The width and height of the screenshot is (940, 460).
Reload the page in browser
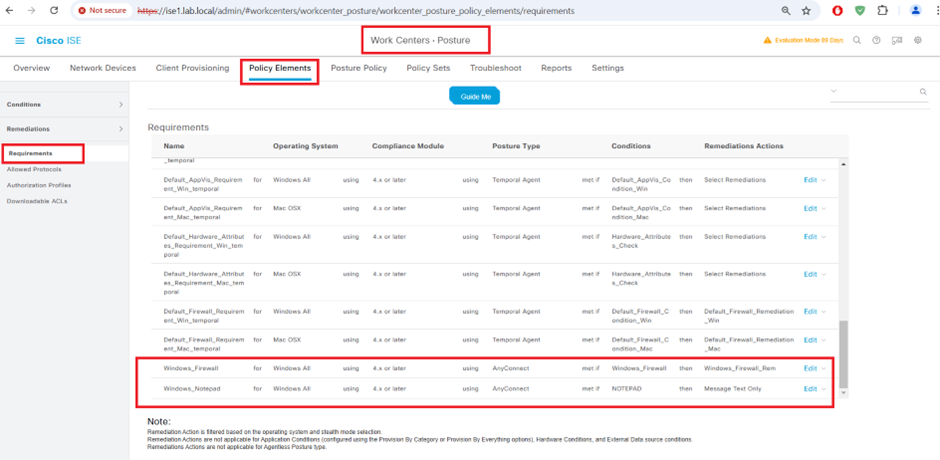[55, 11]
